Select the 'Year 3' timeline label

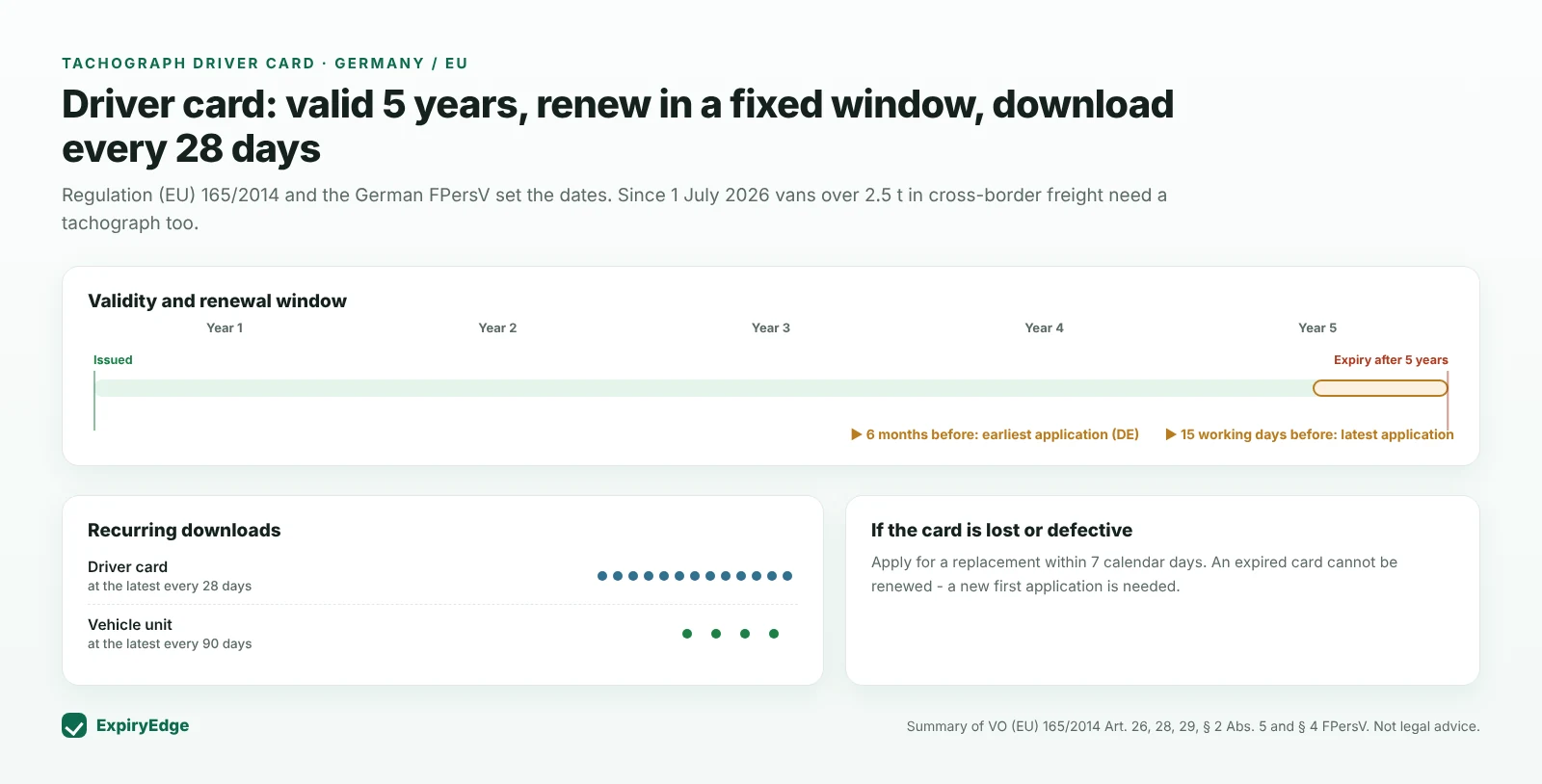[771, 327]
